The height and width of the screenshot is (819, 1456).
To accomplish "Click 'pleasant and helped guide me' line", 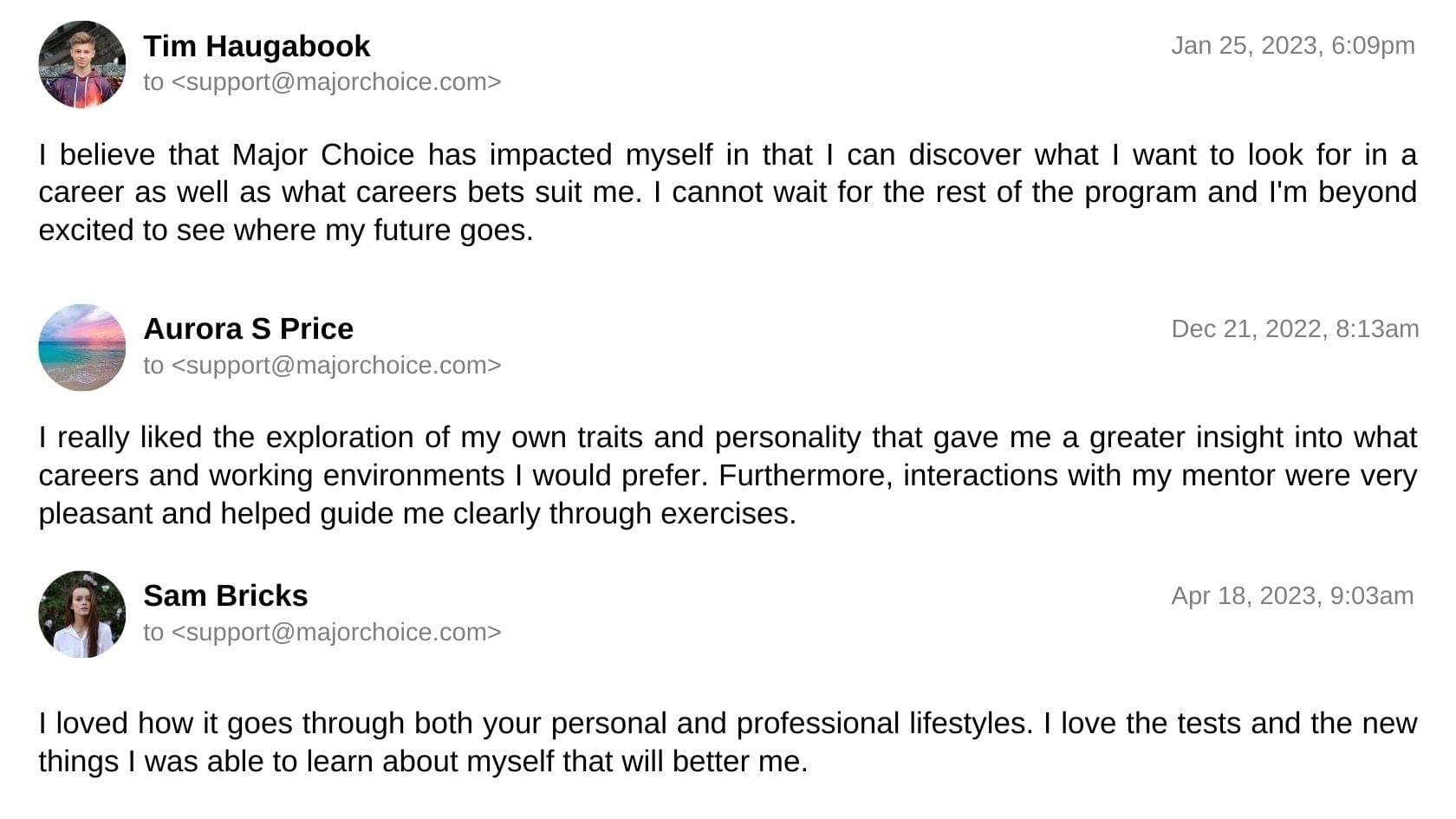I will [417, 513].
